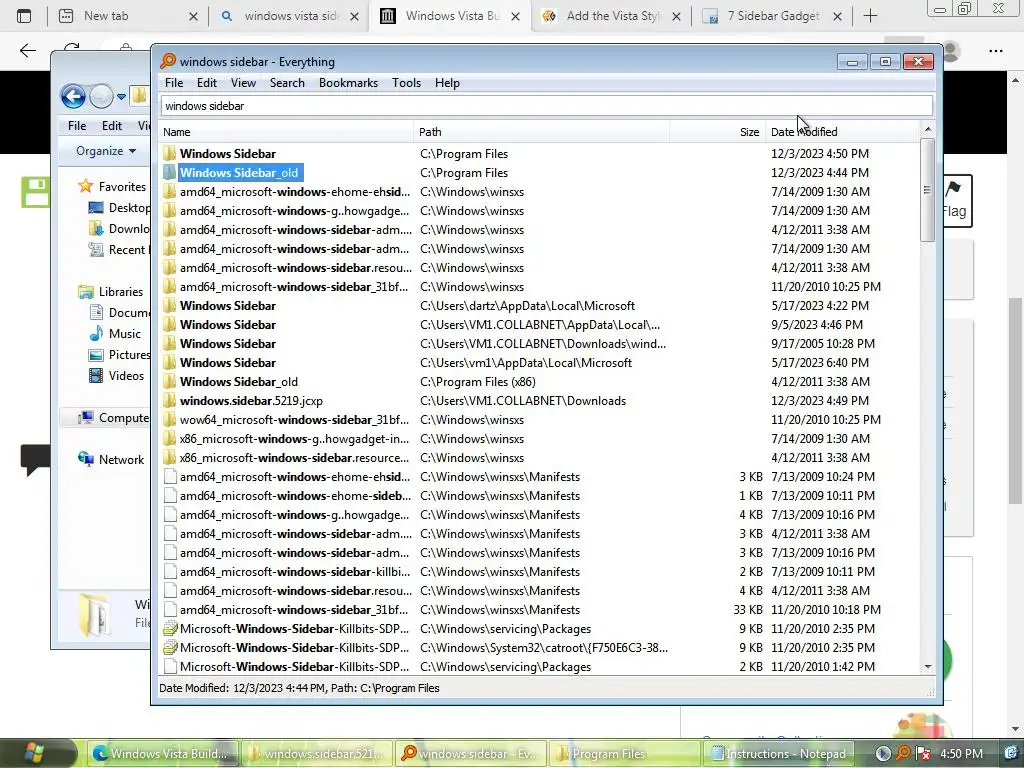Switch to '7 Sidebar Gadget' browser tab

pos(774,16)
